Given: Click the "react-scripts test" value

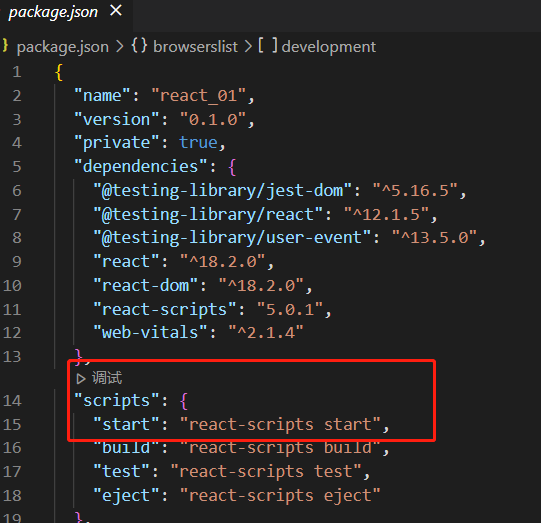Looking at the screenshot, I should [266, 472].
